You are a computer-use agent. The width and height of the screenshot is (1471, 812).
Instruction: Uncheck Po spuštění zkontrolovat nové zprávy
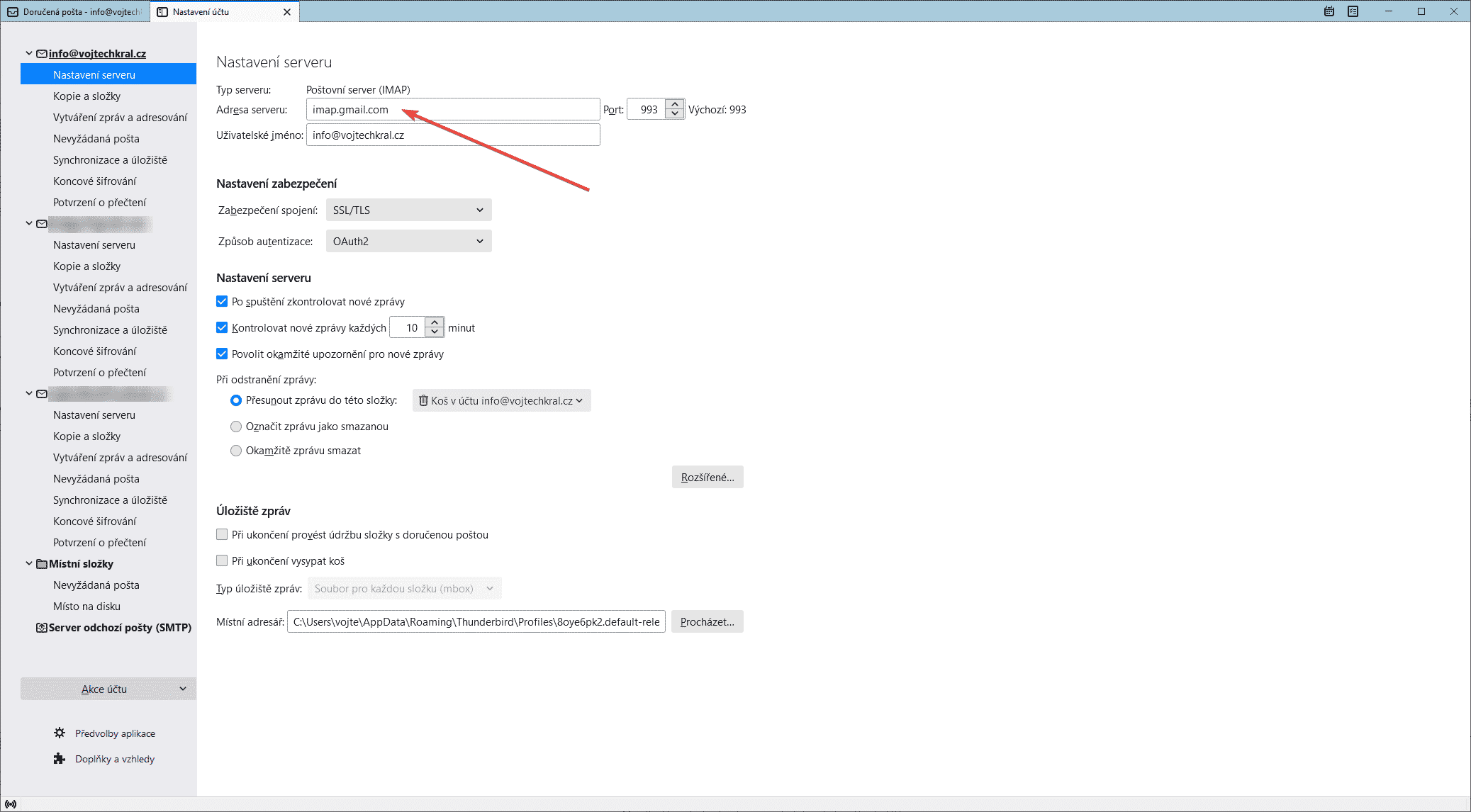pos(222,302)
